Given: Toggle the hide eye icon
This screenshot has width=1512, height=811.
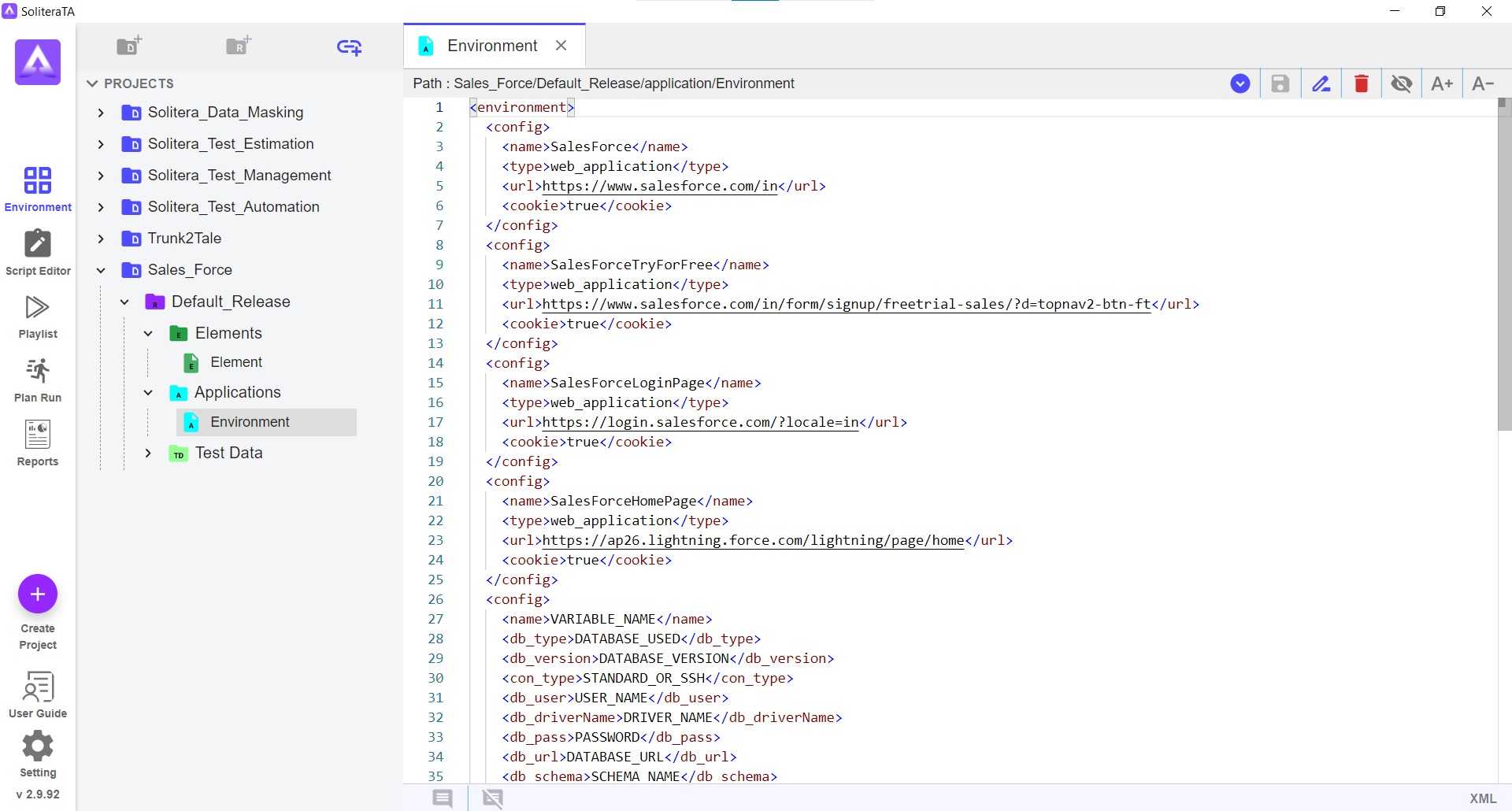Looking at the screenshot, I should tap(1401, 83).
